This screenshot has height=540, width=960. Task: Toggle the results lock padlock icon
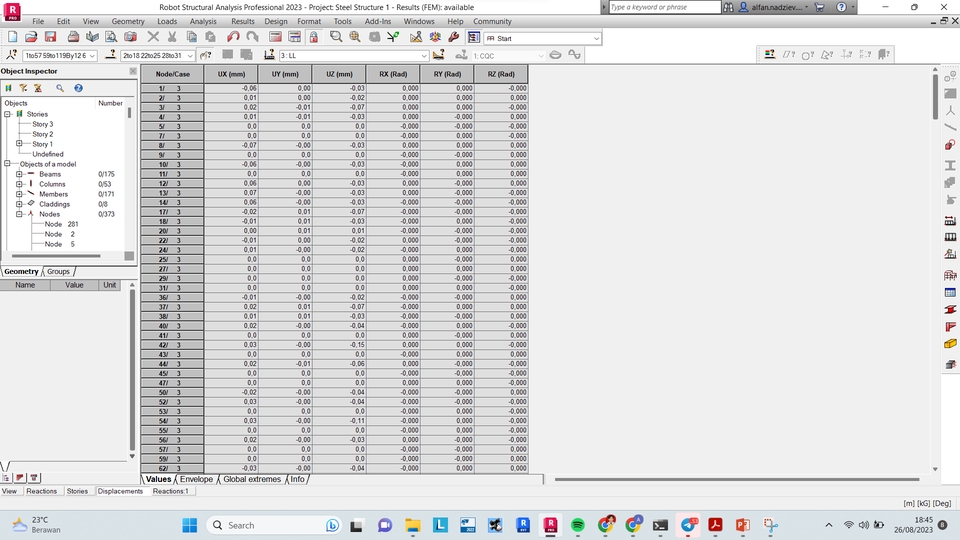click(313, 37)
